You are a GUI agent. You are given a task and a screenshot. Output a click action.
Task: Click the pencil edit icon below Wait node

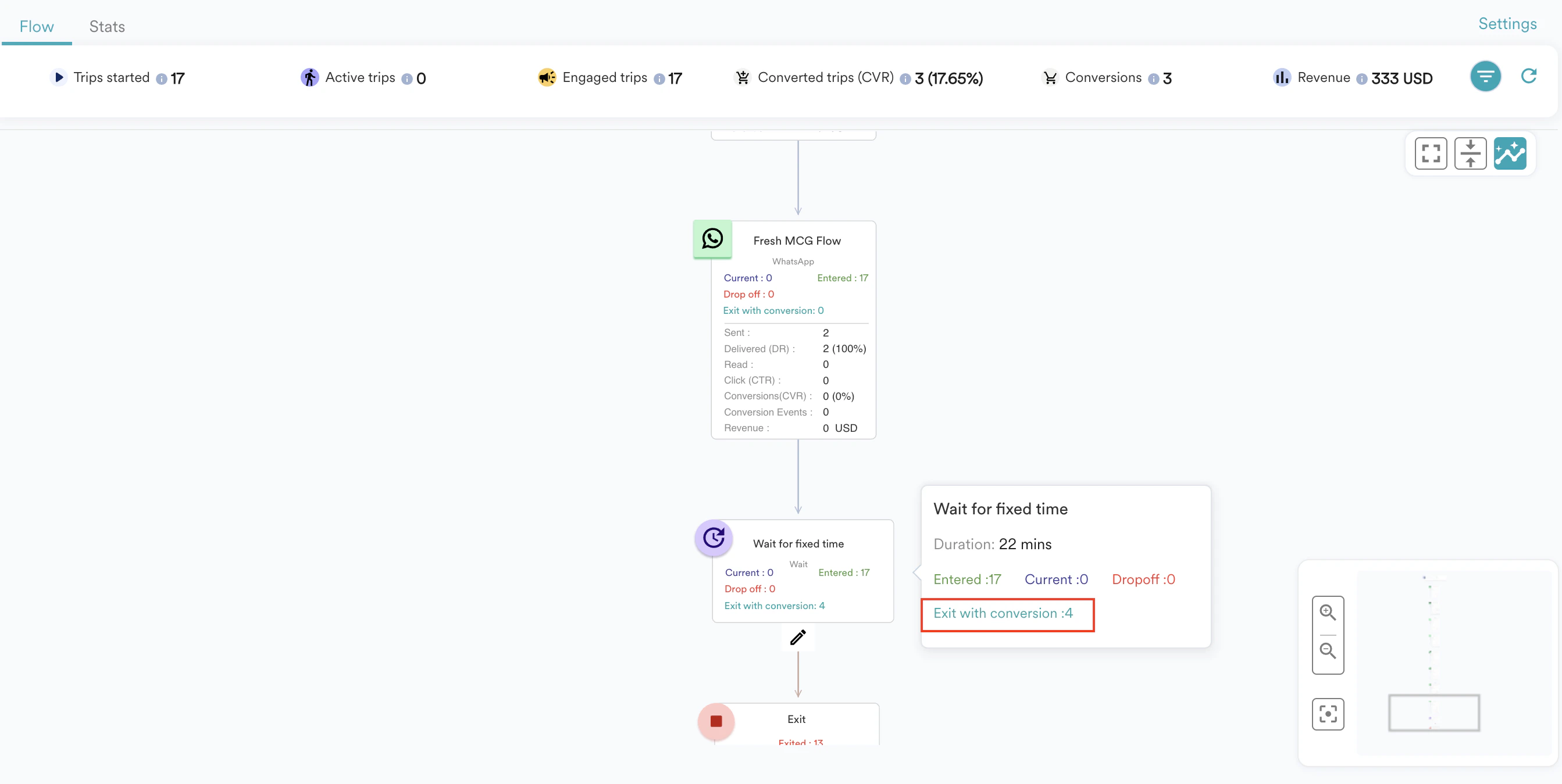798,638
